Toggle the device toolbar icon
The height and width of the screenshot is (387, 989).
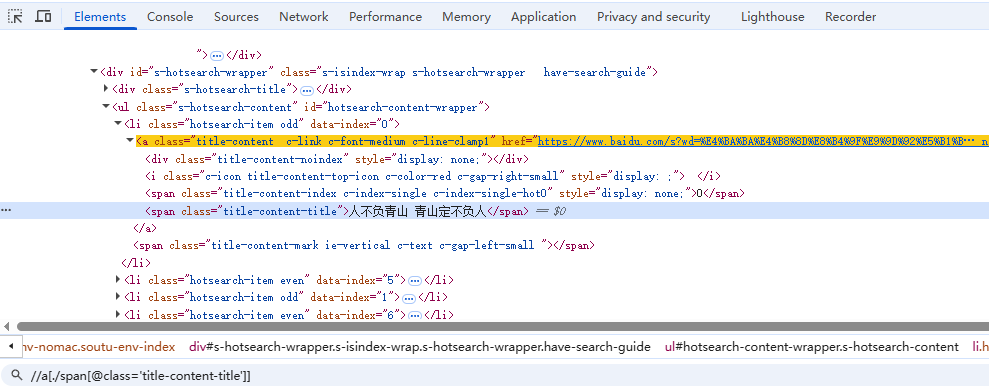pos(43,16)
